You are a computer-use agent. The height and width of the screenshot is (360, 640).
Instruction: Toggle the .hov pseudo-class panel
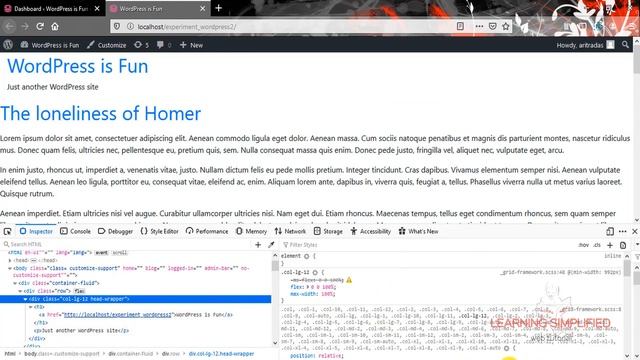click(584, 245)
